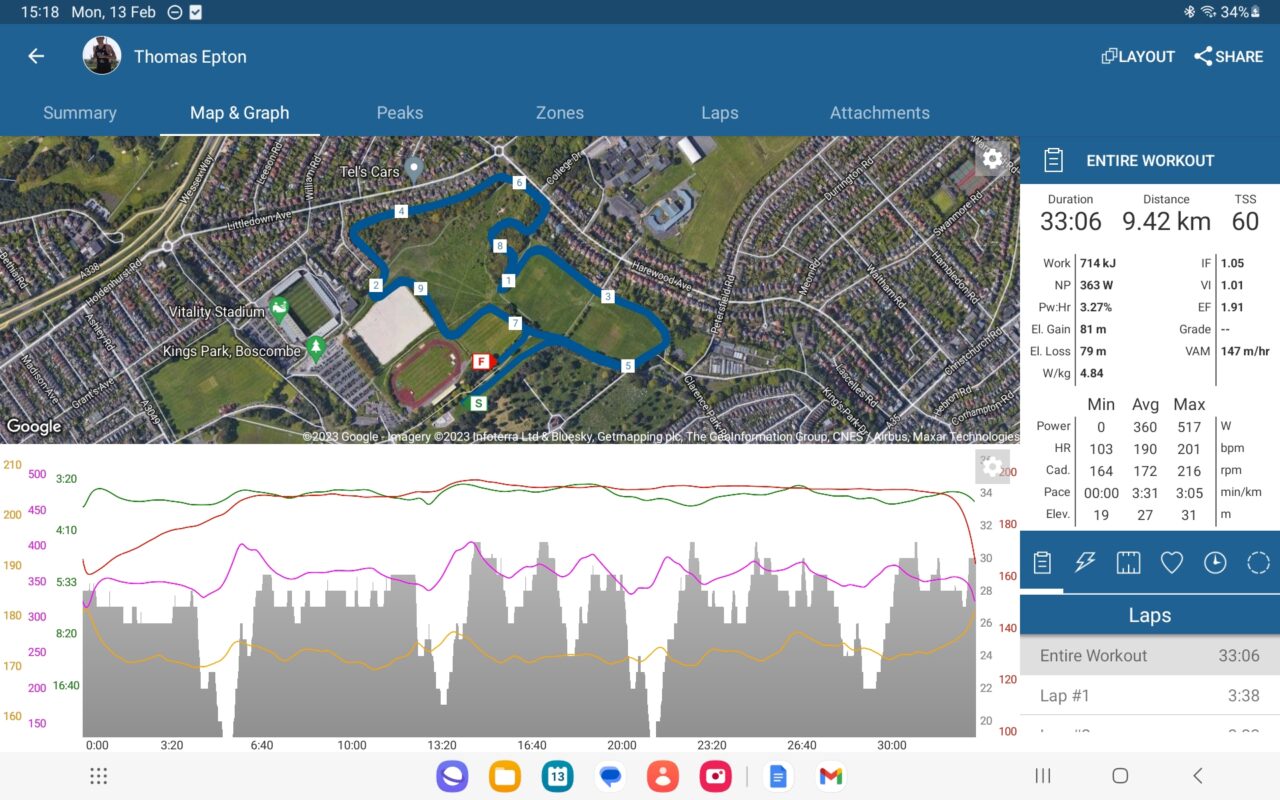Select the distance metrics panel icon
This screenshot has height=800, width=1280.
pyautogui.click(x=1128, y=562)
